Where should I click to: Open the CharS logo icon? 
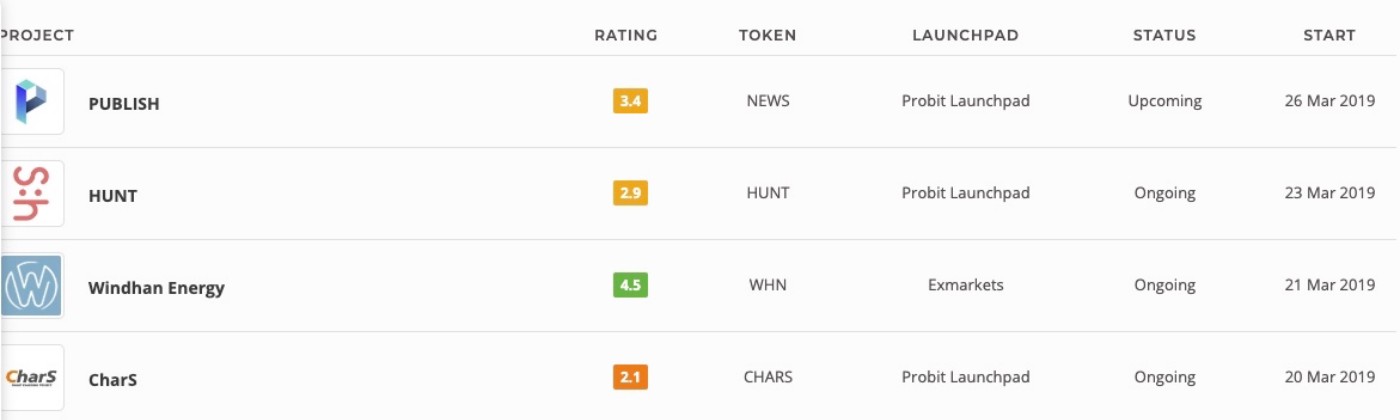click(x=32, y=378)
